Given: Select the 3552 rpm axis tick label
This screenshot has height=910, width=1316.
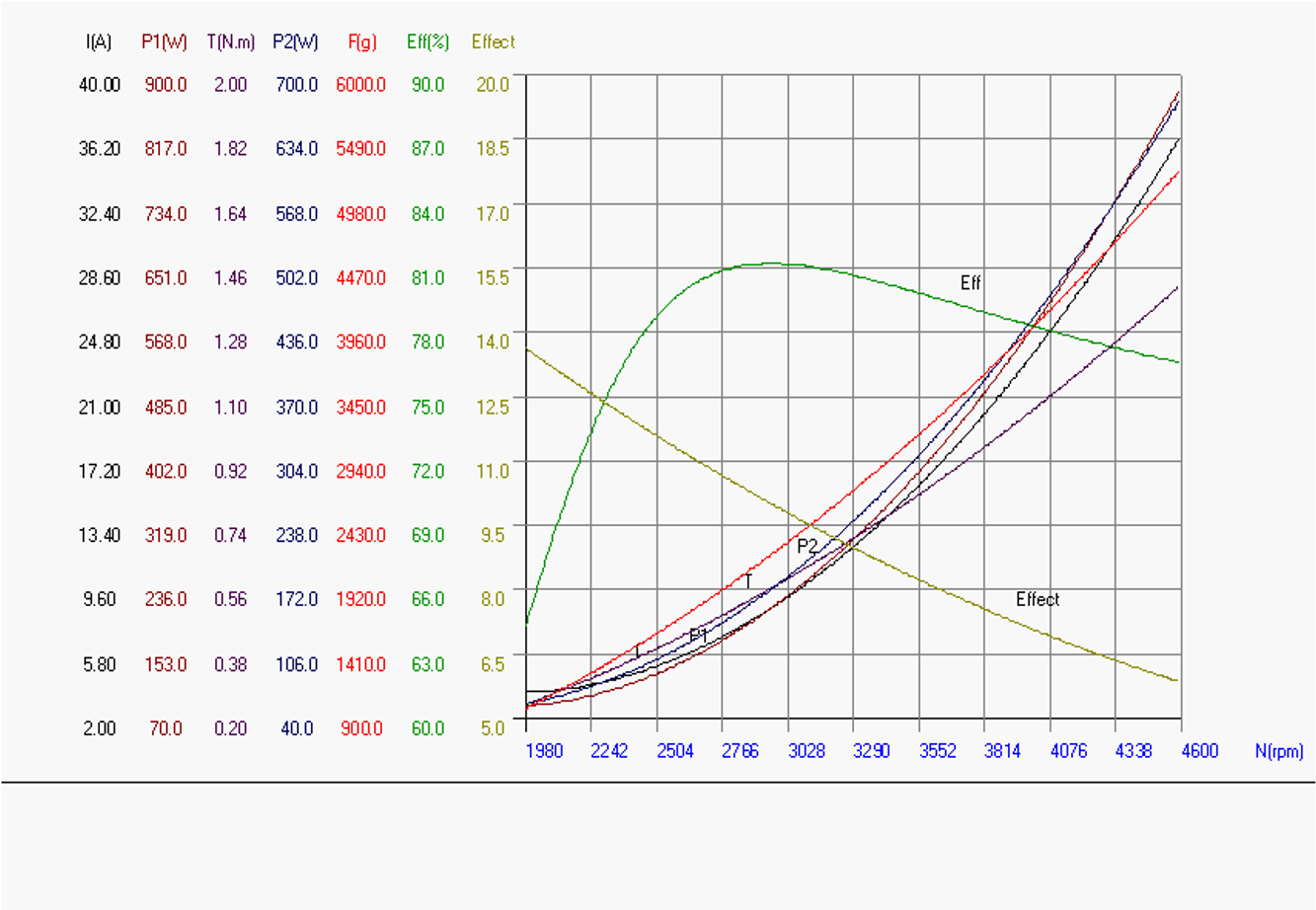Looking at the screenshot, I should click(938, 751).
